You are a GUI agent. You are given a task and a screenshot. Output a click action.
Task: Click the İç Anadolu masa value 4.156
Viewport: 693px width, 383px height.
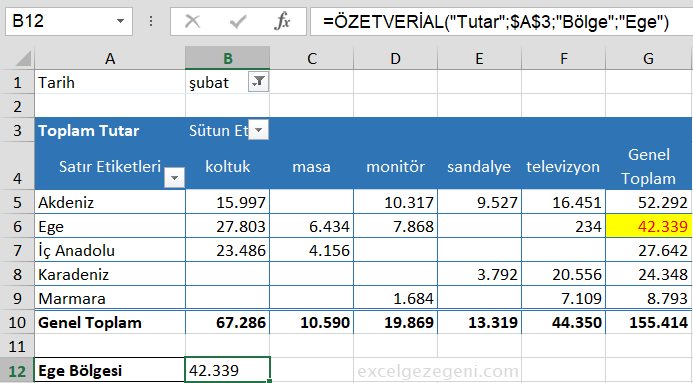tap(312, 250)
